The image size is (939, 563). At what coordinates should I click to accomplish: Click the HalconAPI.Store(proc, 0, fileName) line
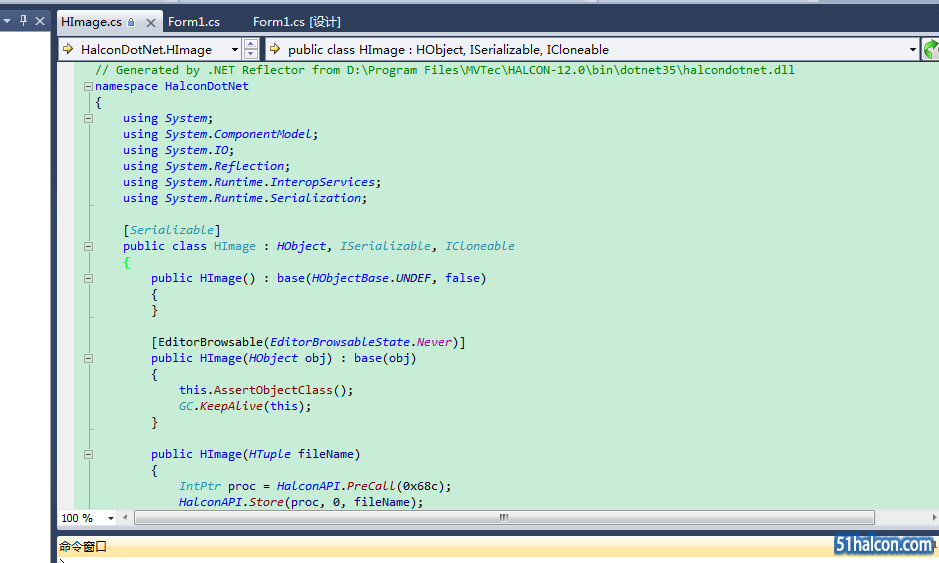pos(301,502)
